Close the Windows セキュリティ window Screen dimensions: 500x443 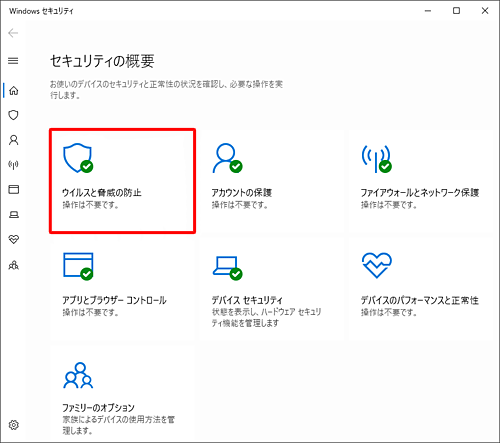(x=485, y=11)
